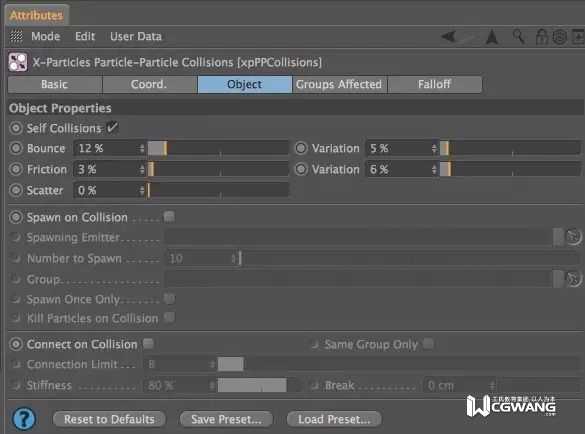Click the xpPPCollisions object icon
Viewport: 585px width, 434px height.
coord(18,62)
